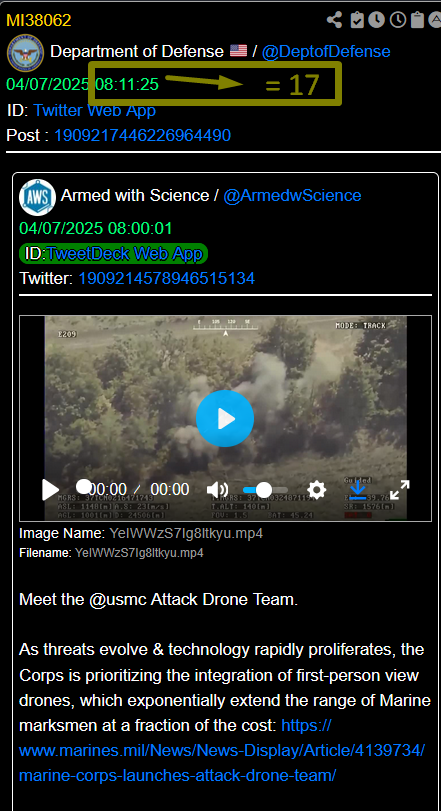Screen dimensions: 441x811
Task: Click the small play control at bottom left
Action: click(50, 490)
